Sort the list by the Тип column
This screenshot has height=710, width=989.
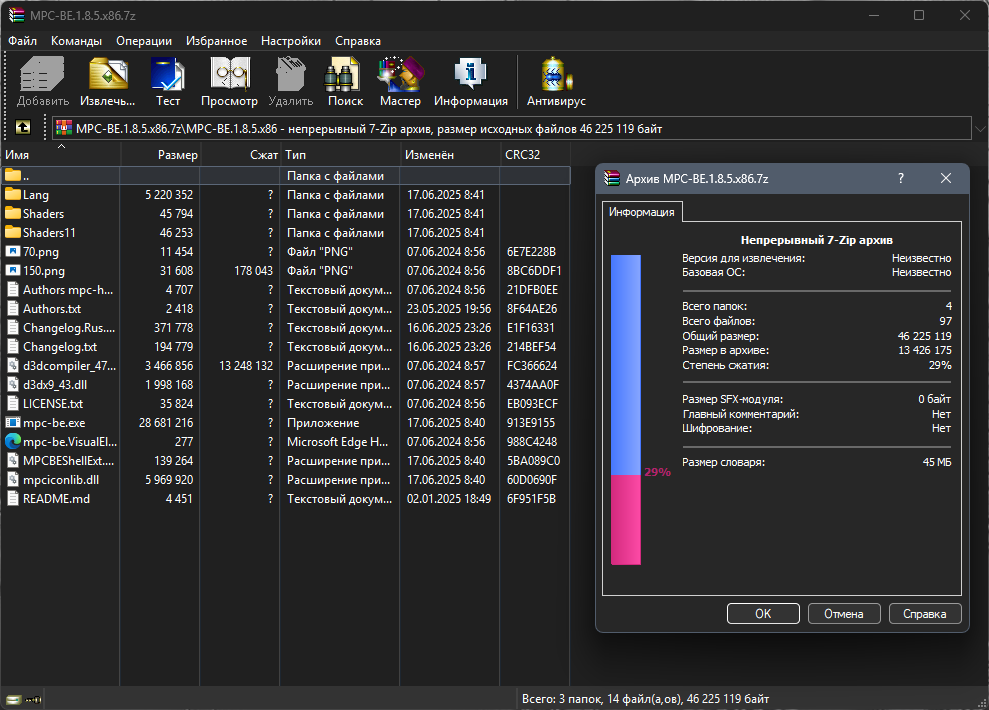(x=340, y=154)
